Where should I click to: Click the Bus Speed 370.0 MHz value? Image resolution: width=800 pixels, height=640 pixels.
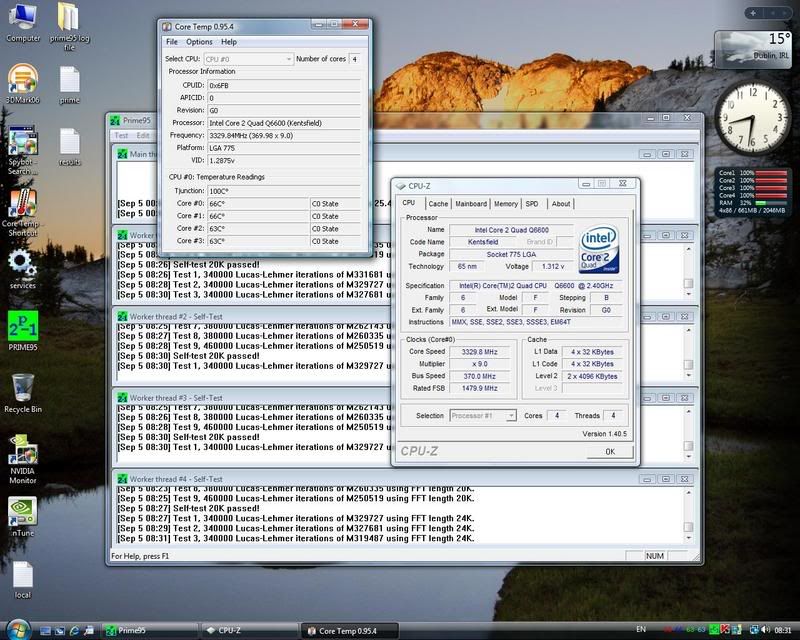pos(479,376)
